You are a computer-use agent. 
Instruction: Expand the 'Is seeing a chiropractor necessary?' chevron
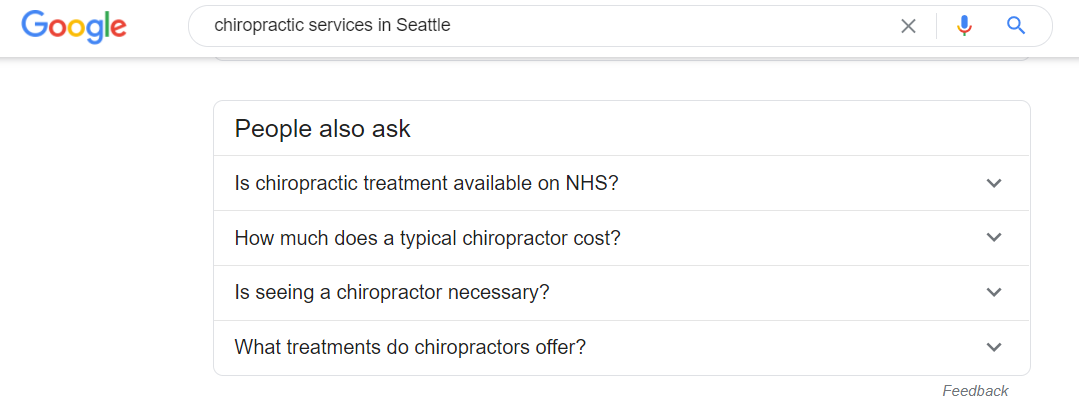pyautogui.click(x=994, y=292)
